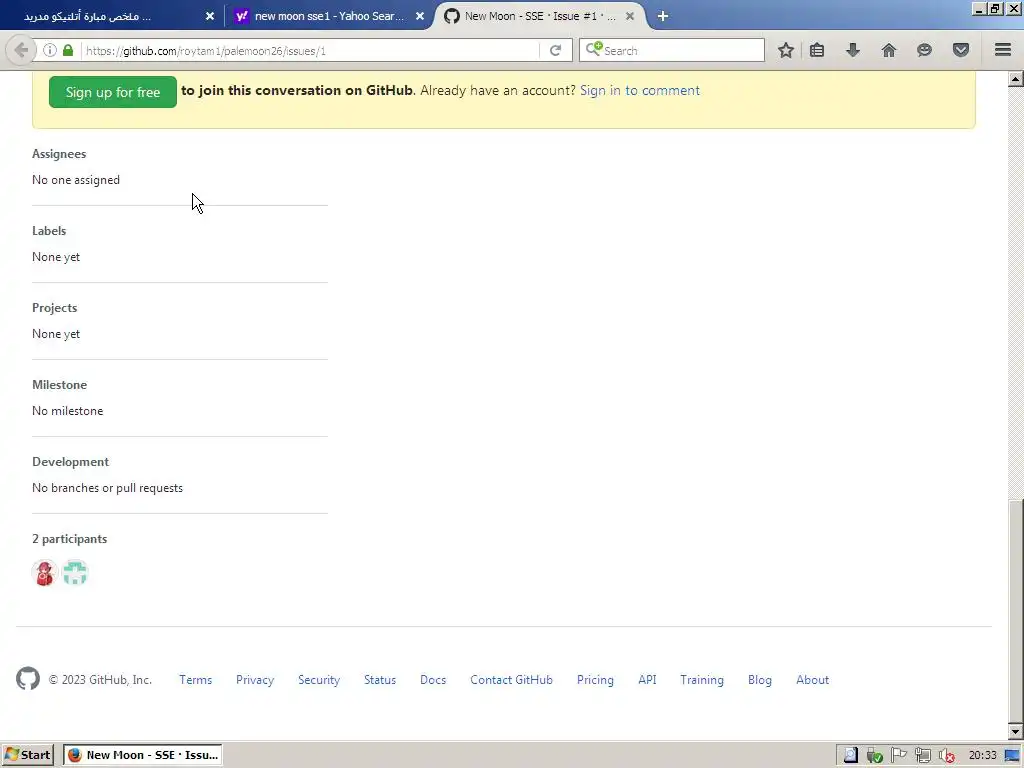Select the New Moon taskbar window button
The width and height of the screenshot is (1024, 768).
click(x=142, y=755)
